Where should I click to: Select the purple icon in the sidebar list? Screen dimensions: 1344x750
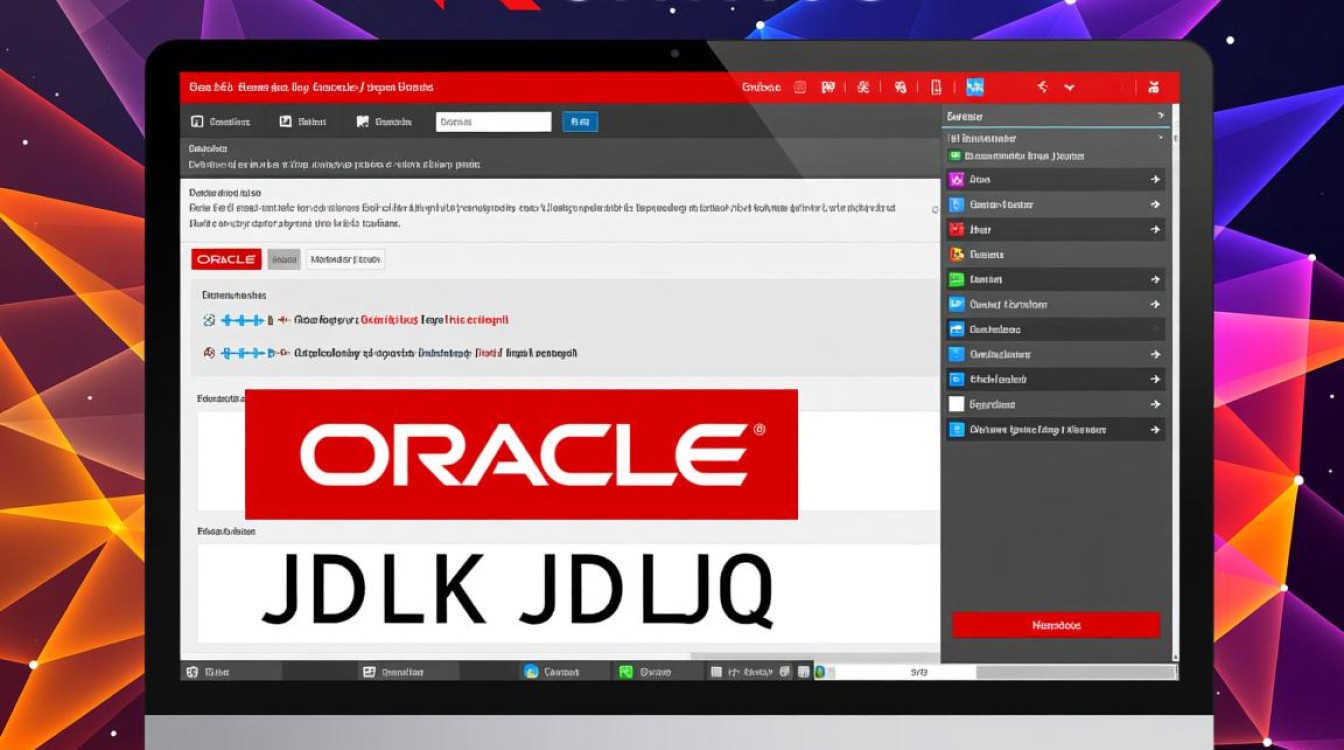[x=955, y=179]
